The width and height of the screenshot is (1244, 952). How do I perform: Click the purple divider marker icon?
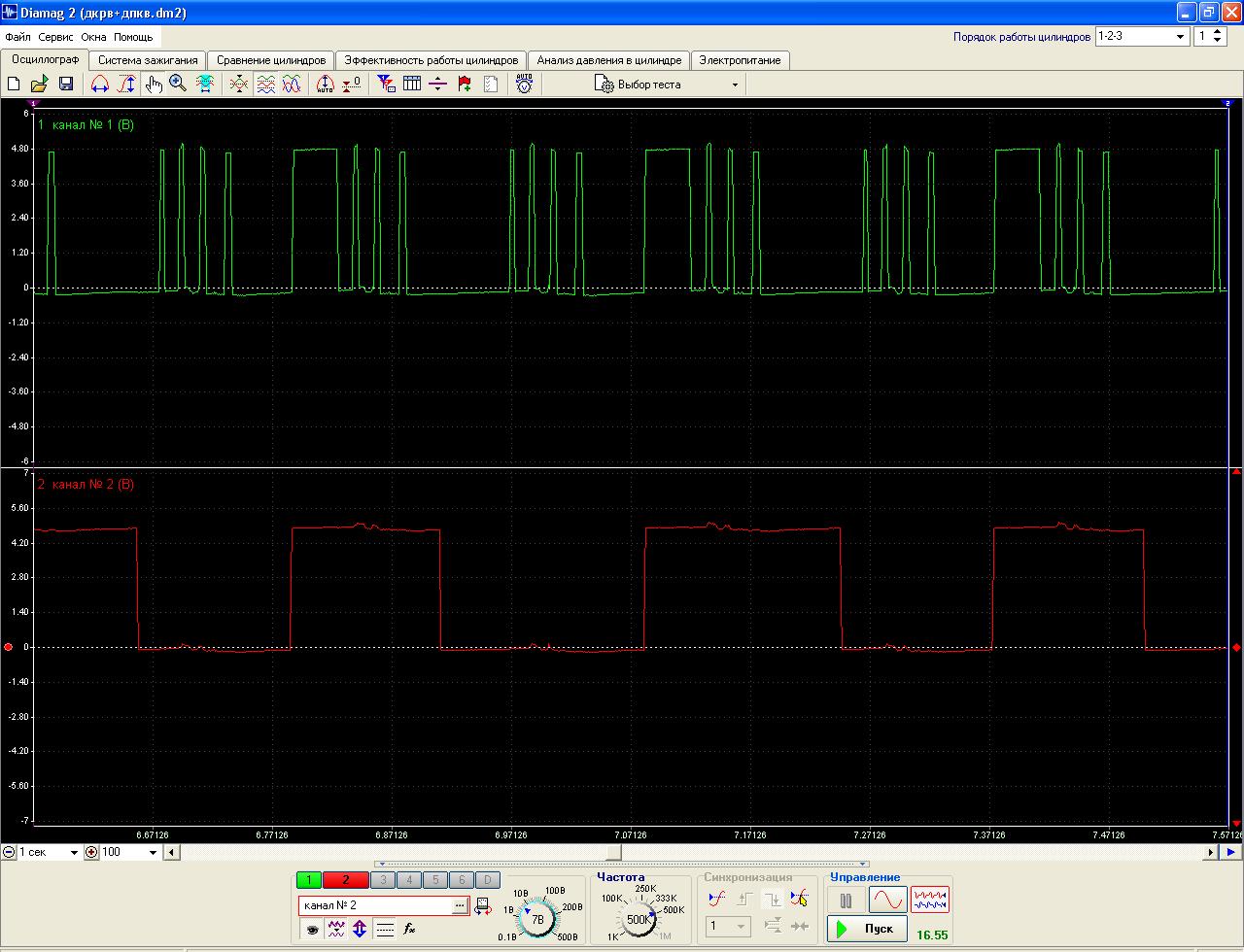pyautogui.click(x=437, y=85)
